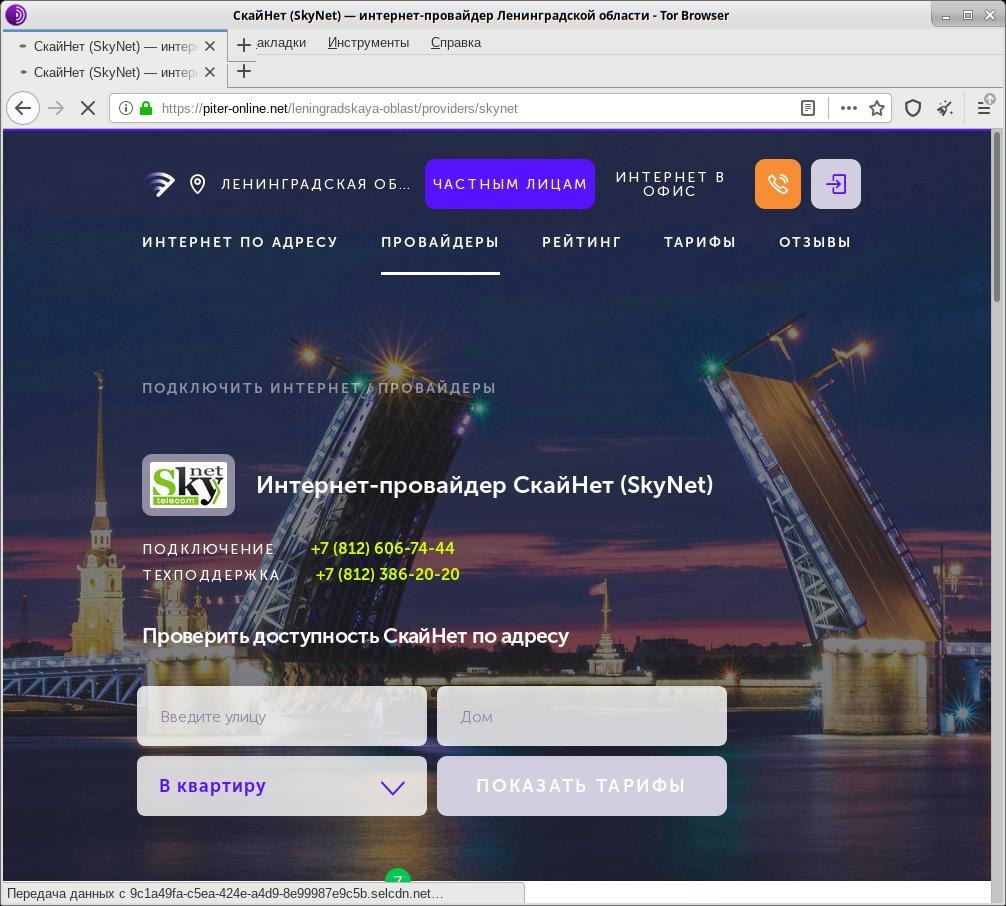The width and height of the screenshot is (1006, 906).
Task: Select the second СкайНет (SkyNet) tab
Action: click(114, 73)
